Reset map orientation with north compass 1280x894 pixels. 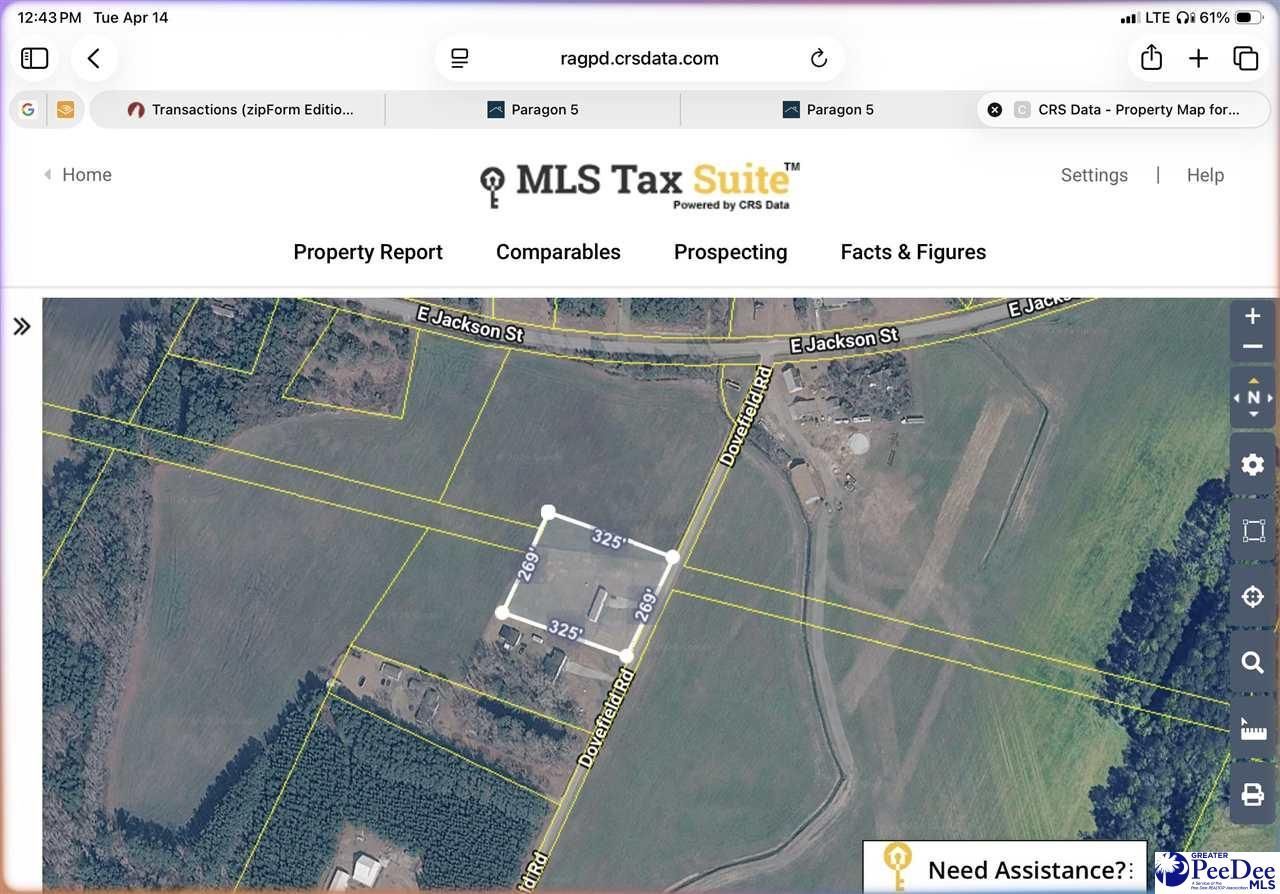click(1252, 398)
